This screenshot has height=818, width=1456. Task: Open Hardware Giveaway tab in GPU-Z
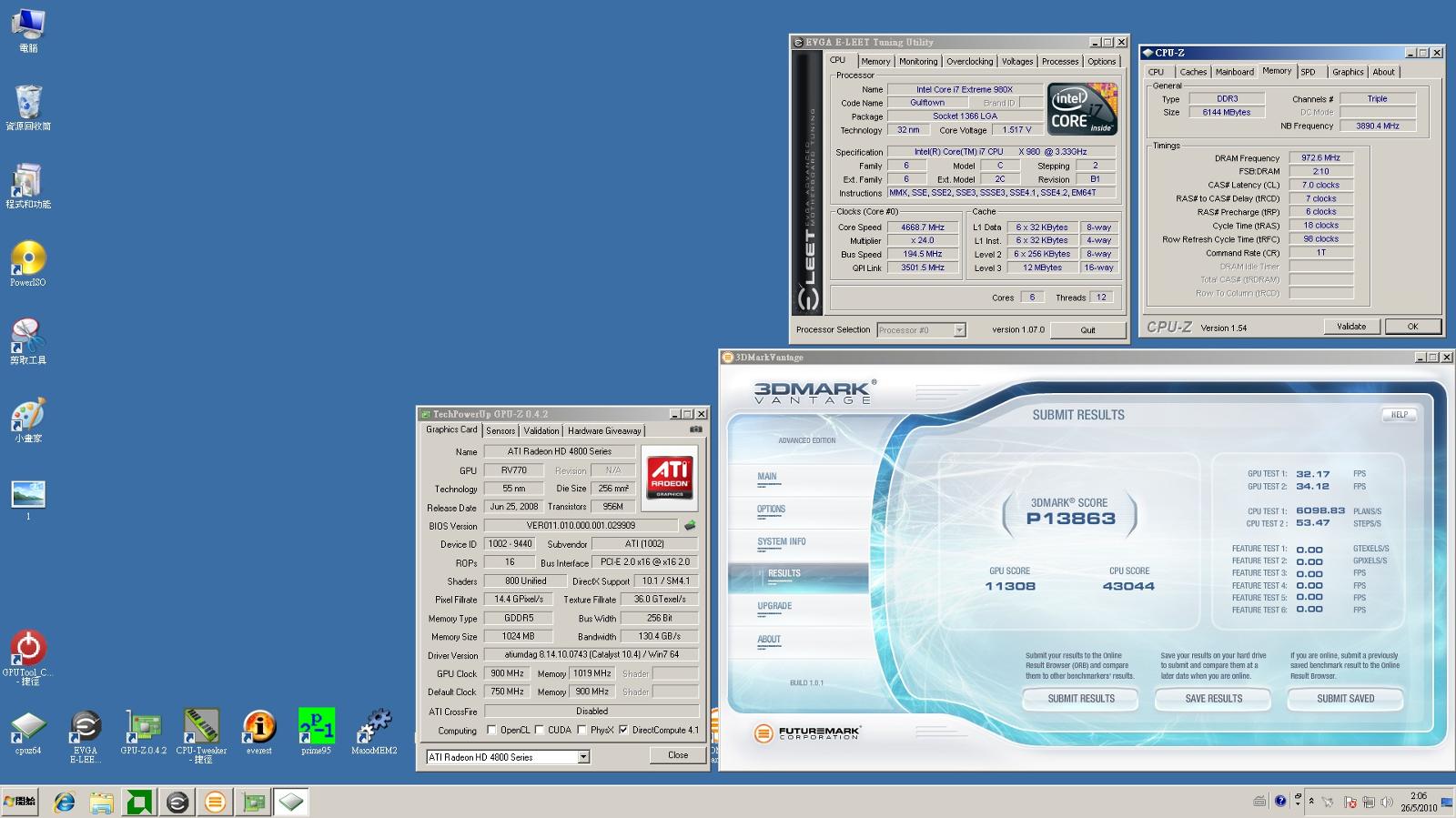[604, 430]
